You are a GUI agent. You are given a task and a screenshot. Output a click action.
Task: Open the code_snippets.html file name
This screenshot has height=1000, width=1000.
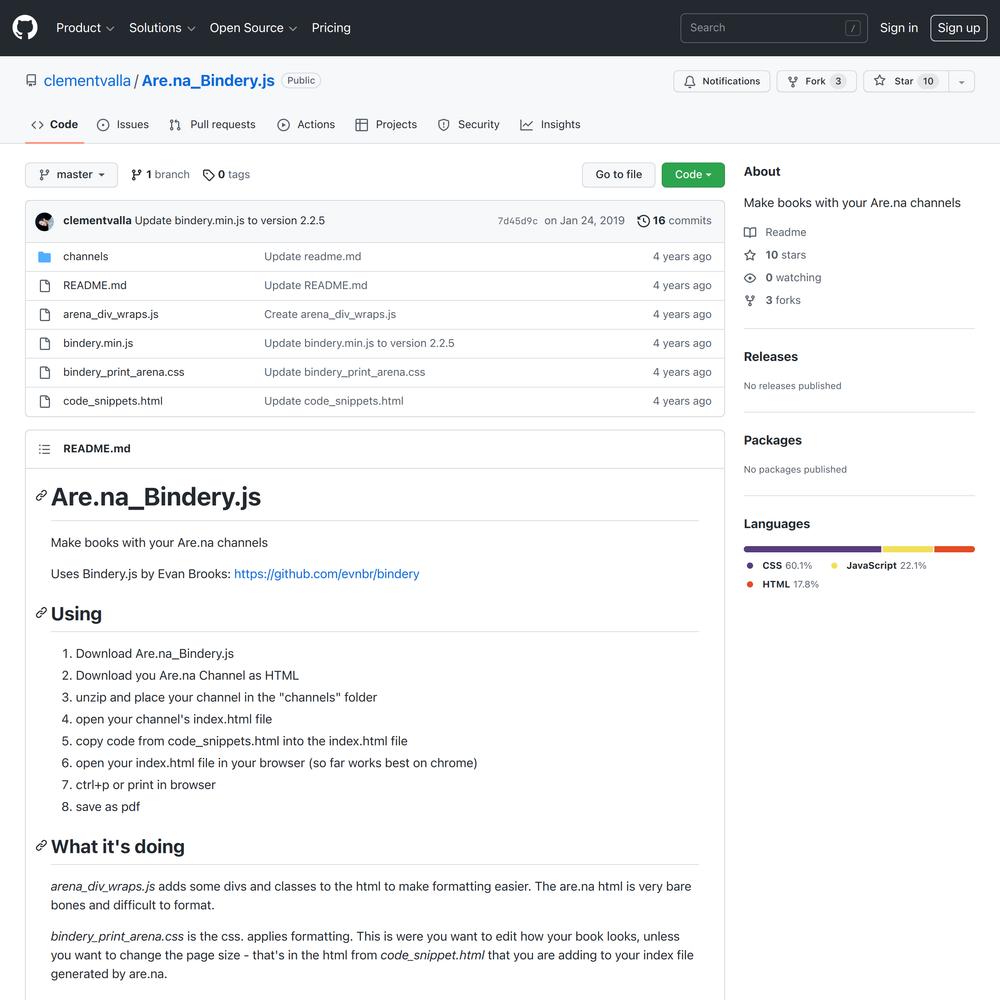coord(113,402)
